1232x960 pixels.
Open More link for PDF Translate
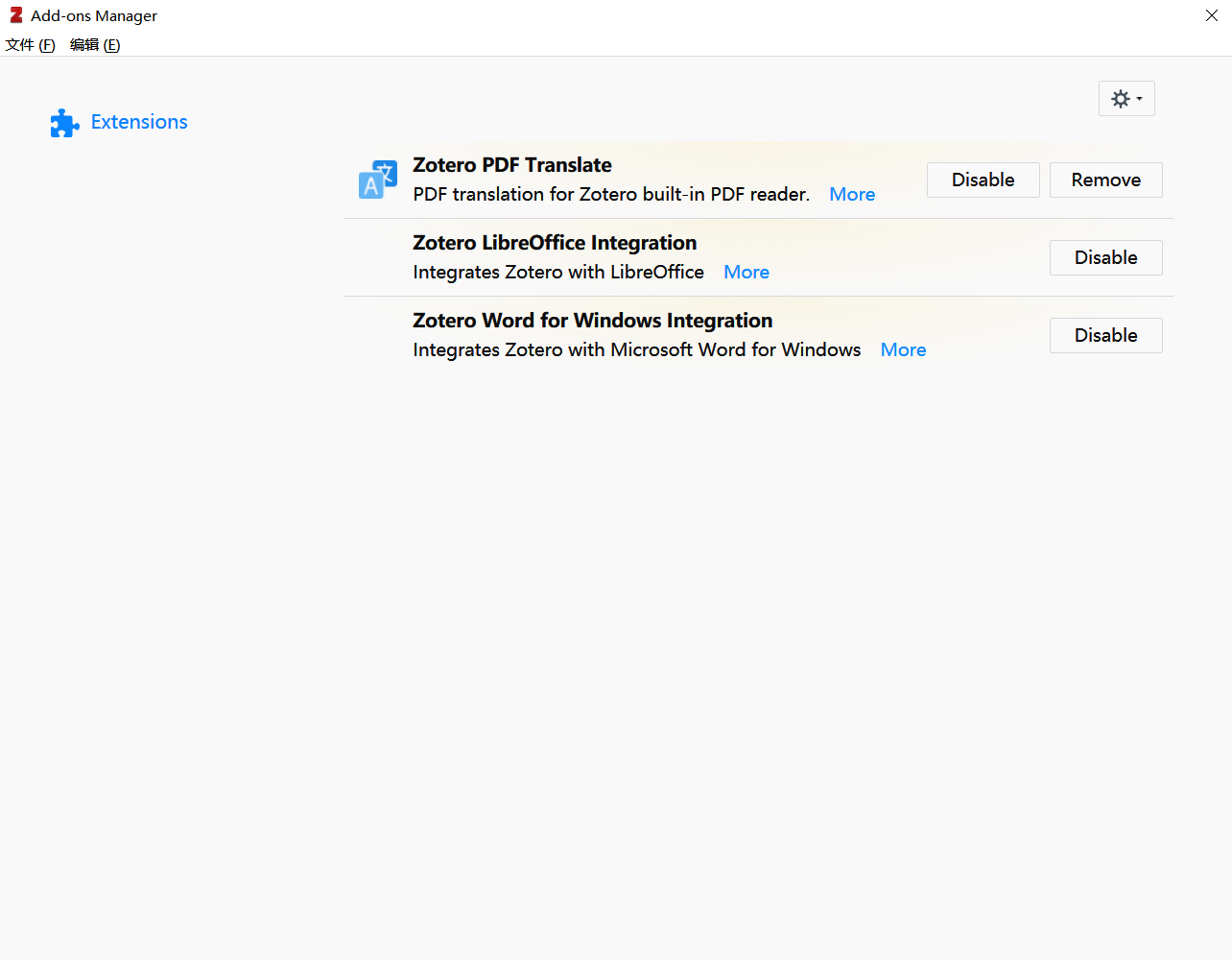click(852, 195)
